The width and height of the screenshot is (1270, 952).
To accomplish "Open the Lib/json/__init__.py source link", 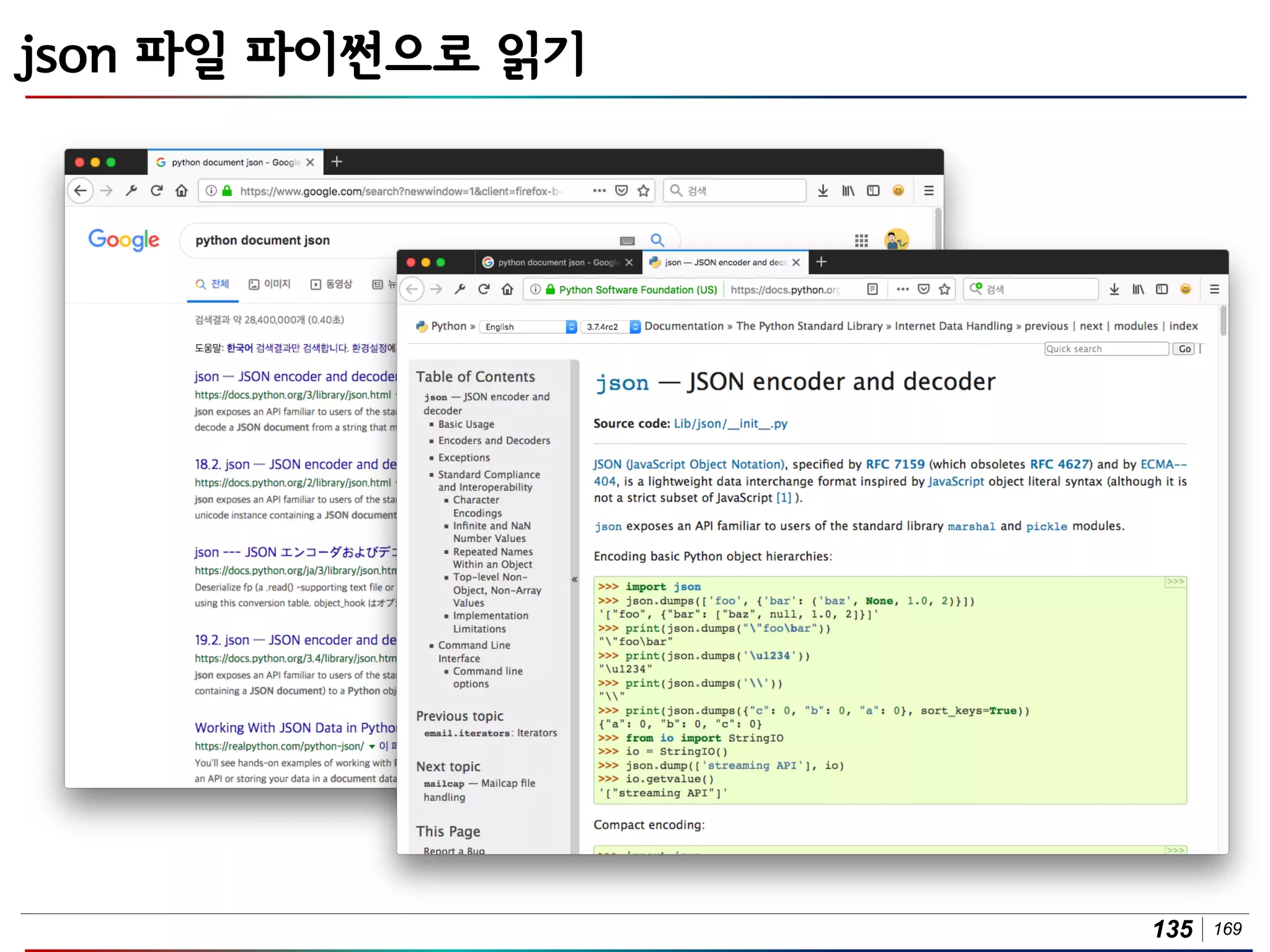I will coord(730,424).
